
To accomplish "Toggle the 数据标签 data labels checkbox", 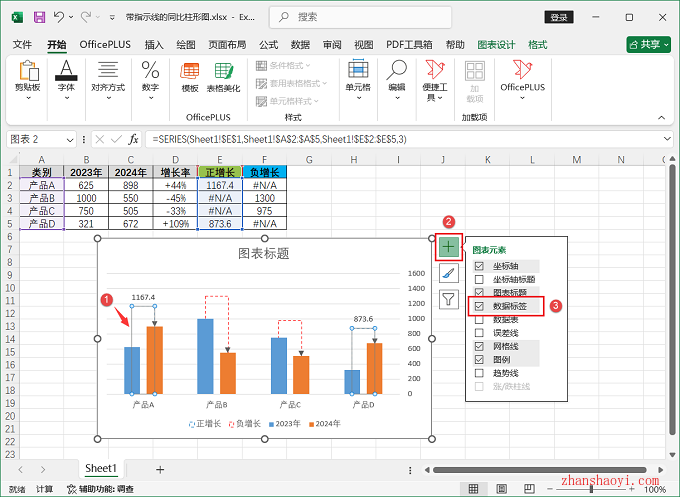I will click(x=480, y=306).
